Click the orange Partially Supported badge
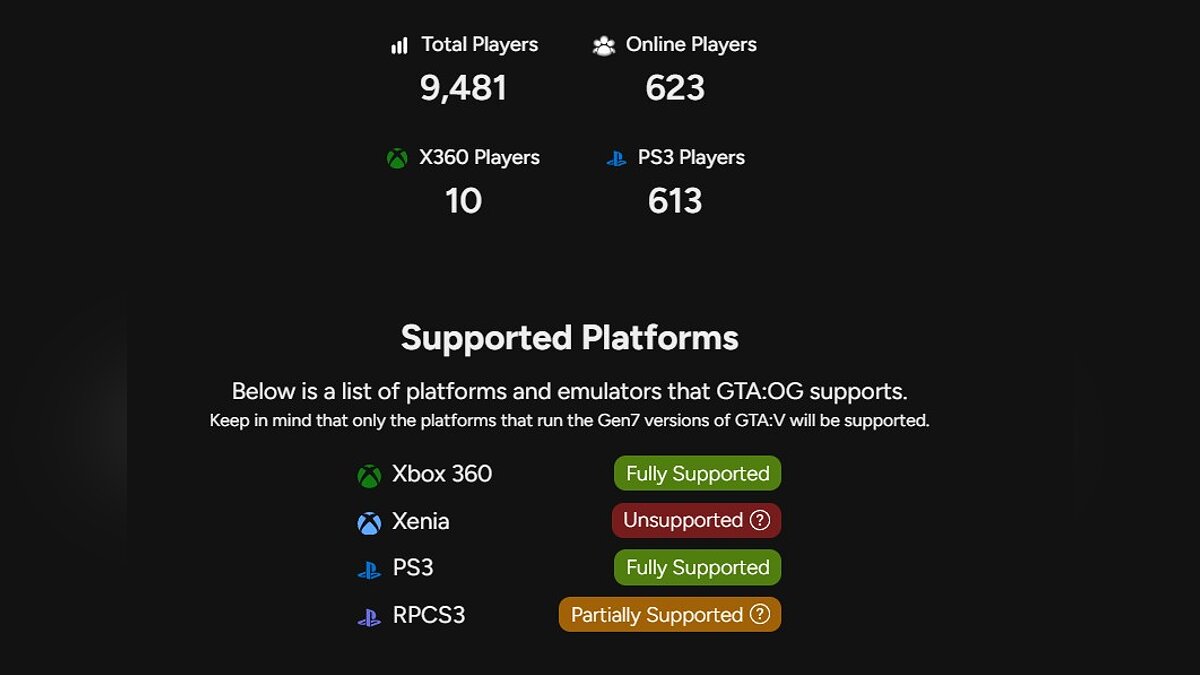1200x675 pixels. pyautogui.click(x=657, y=614)
